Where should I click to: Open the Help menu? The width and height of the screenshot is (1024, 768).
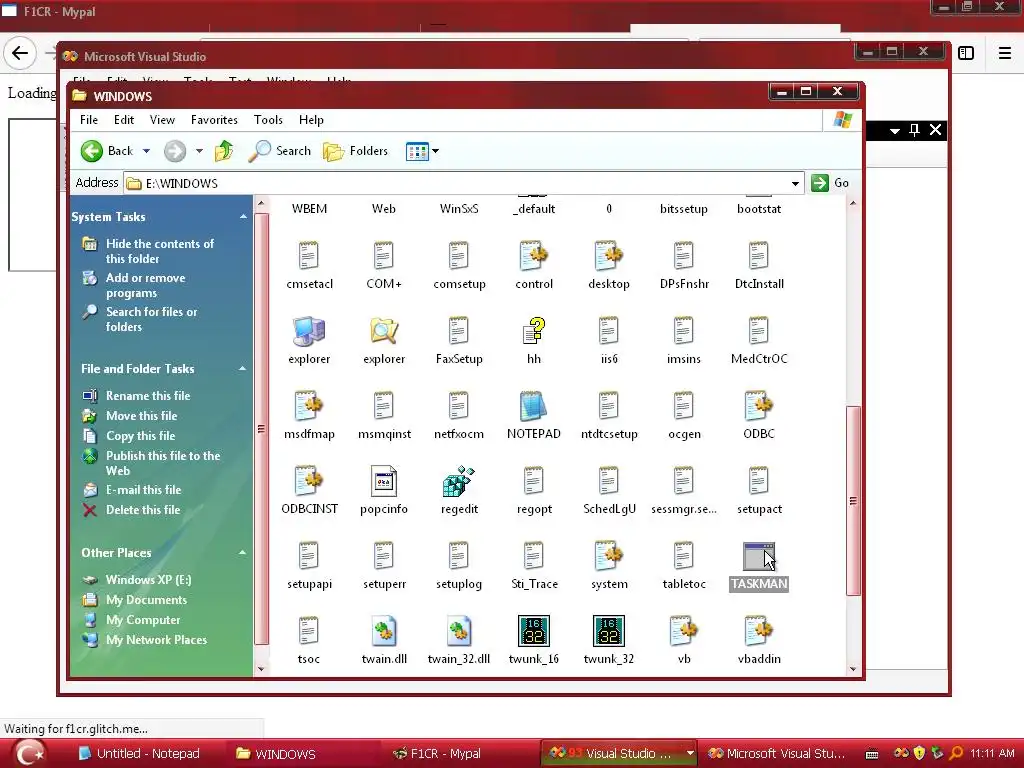click(x=311, y=120)
